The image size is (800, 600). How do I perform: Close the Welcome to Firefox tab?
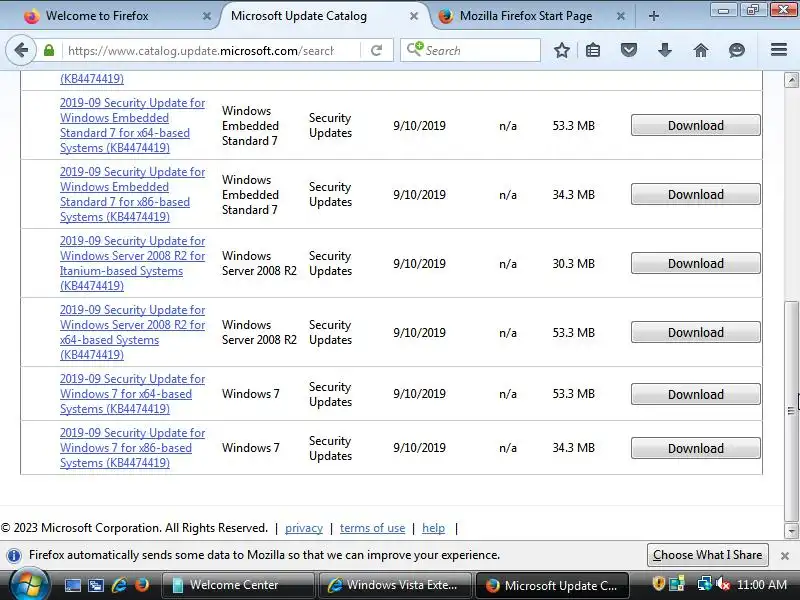(207, 16)
